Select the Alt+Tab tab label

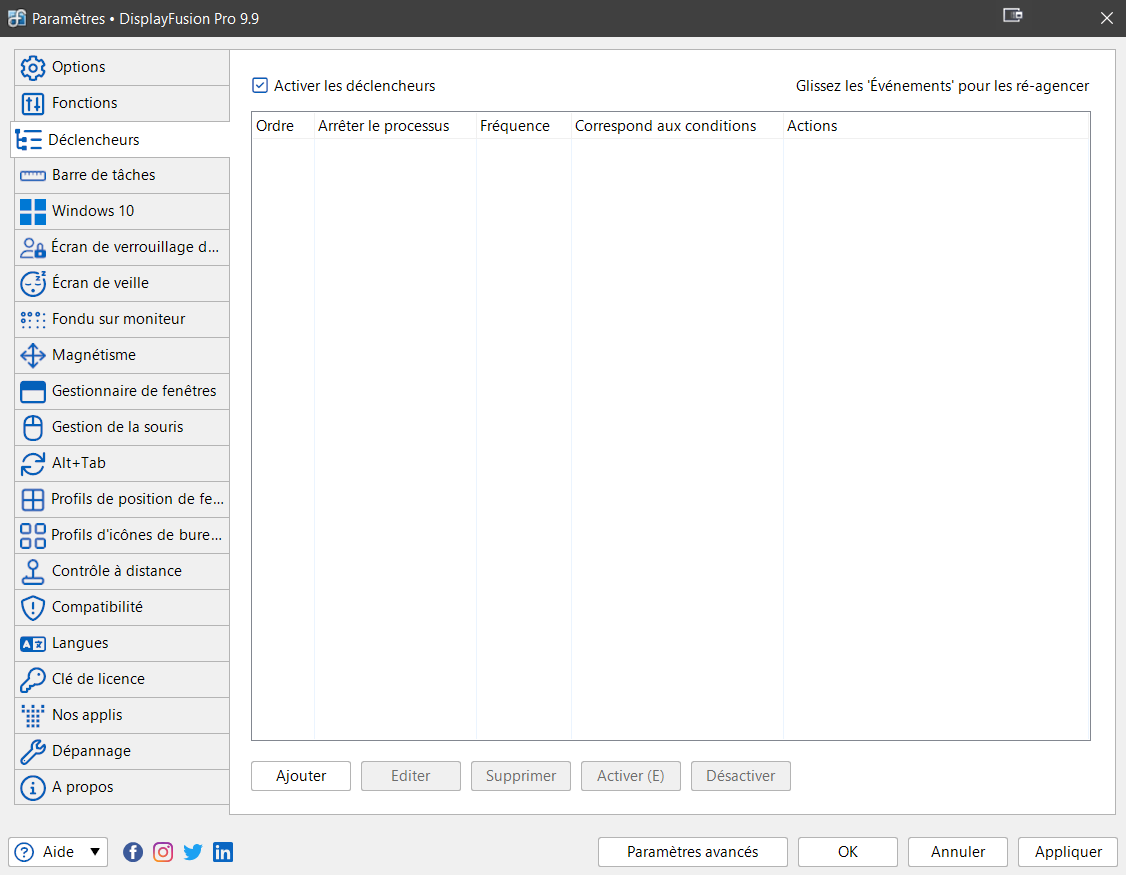[78, 463]
